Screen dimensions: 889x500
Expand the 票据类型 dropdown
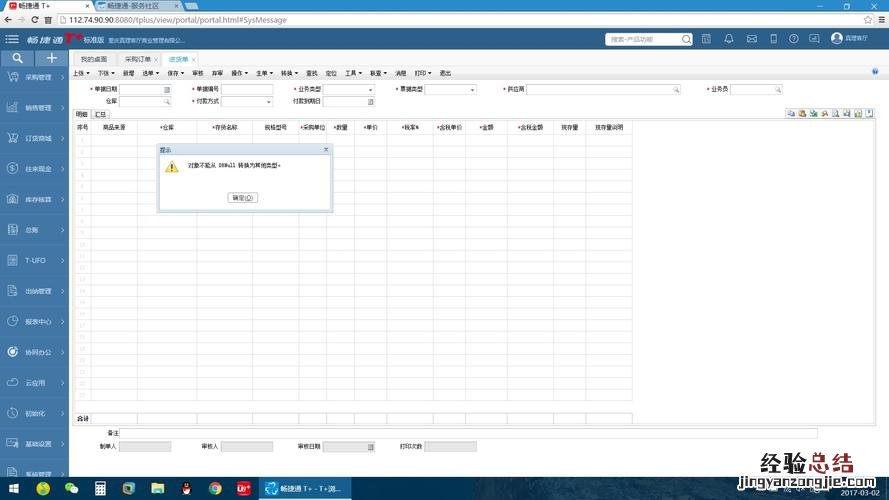point(472,90)
